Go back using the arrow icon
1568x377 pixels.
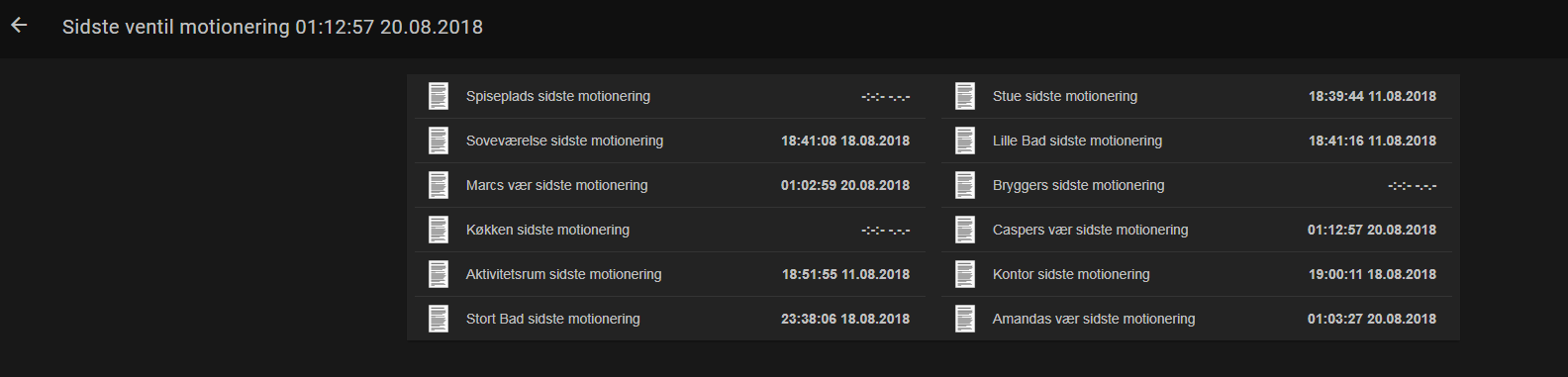pos(19,26)
